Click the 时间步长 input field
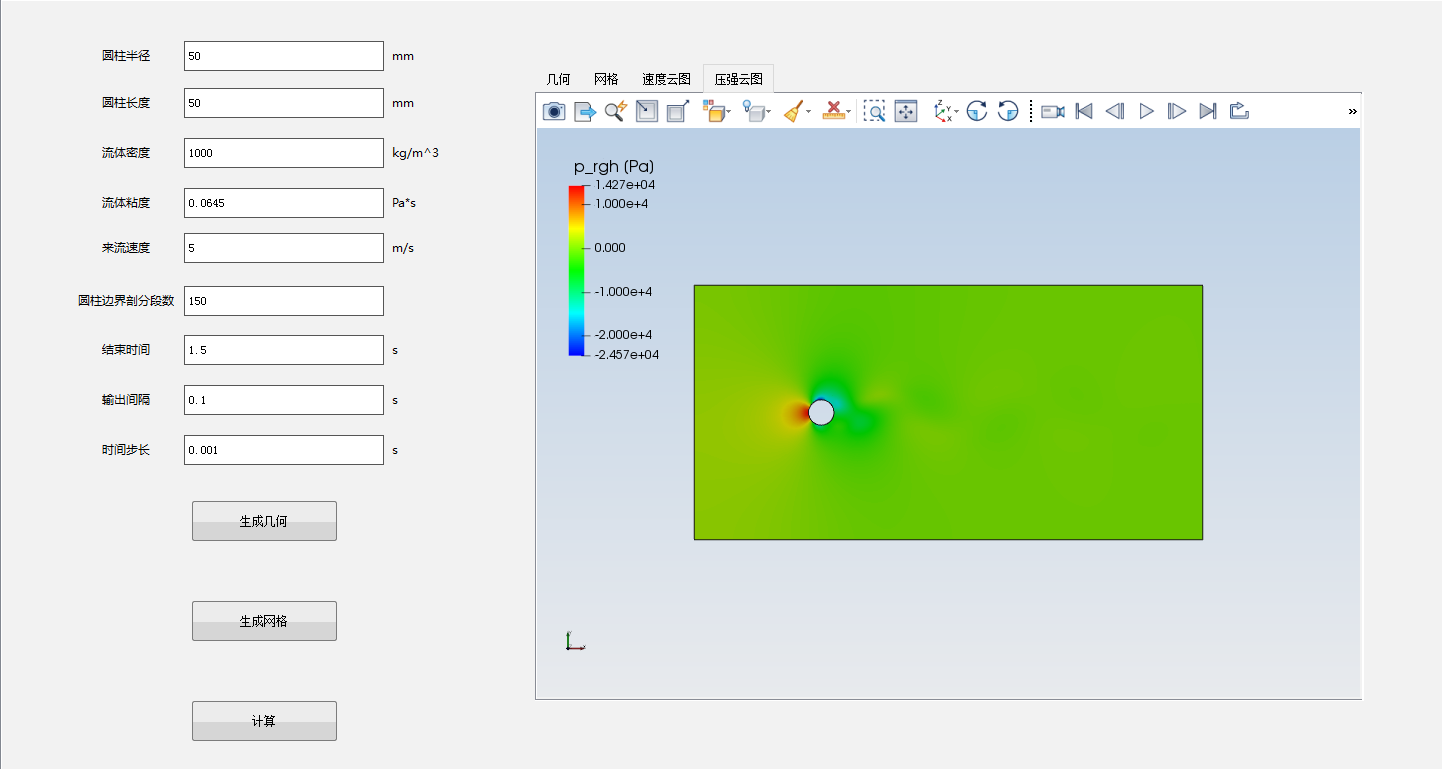The image size is (1442, 769). (284, 450)
